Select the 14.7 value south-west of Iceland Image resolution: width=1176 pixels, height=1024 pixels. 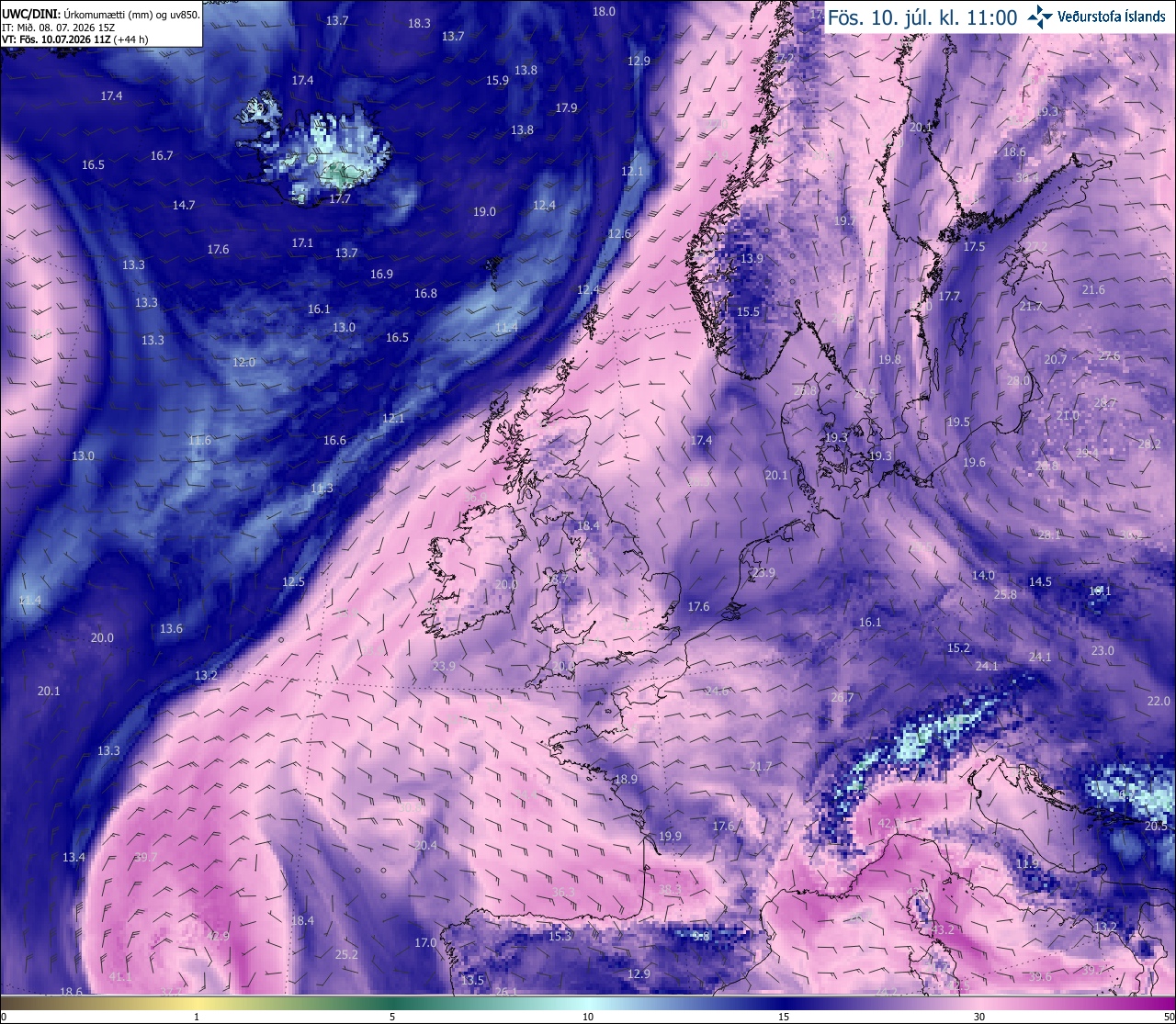tap(184, 205)
